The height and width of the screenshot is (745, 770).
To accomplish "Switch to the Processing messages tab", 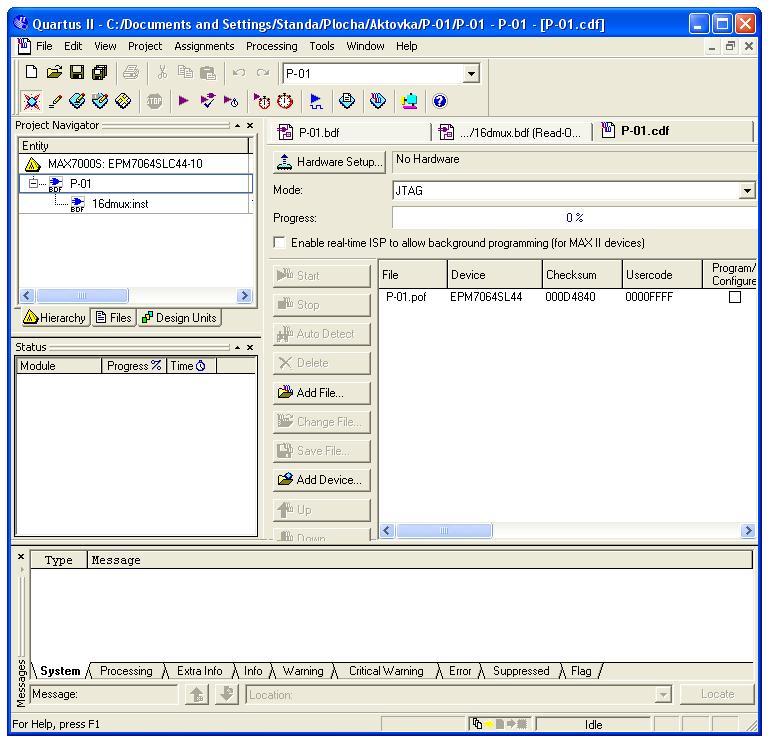I will tap(126, 671).
